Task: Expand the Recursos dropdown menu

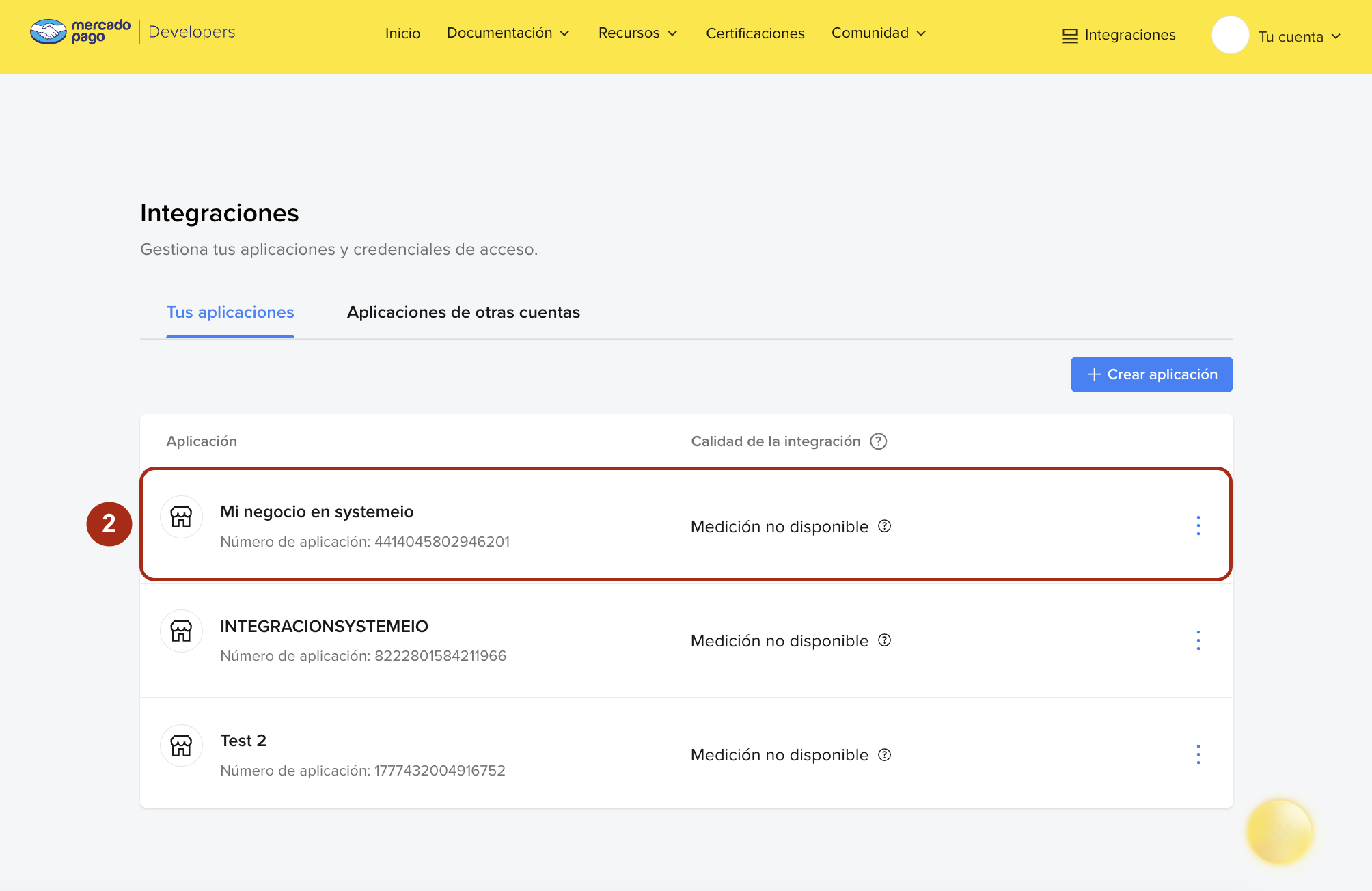Action: 637,33
